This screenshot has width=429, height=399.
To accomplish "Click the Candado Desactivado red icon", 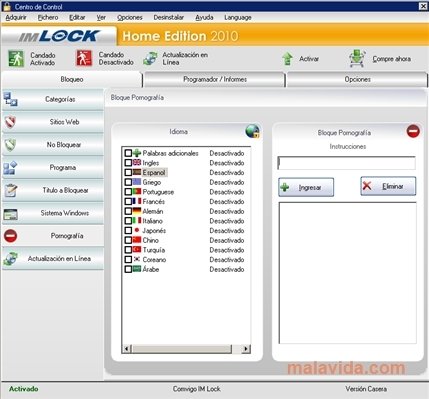I will pyautogui.click(x=84, y=58).
